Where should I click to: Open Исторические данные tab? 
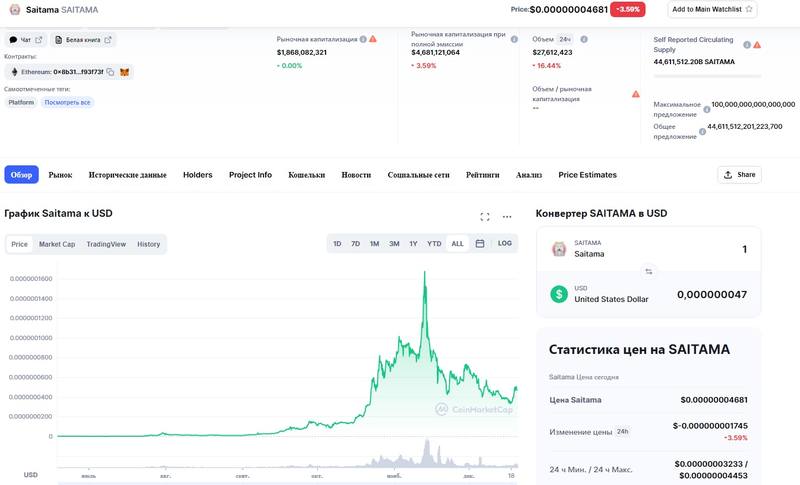(128, 175)
